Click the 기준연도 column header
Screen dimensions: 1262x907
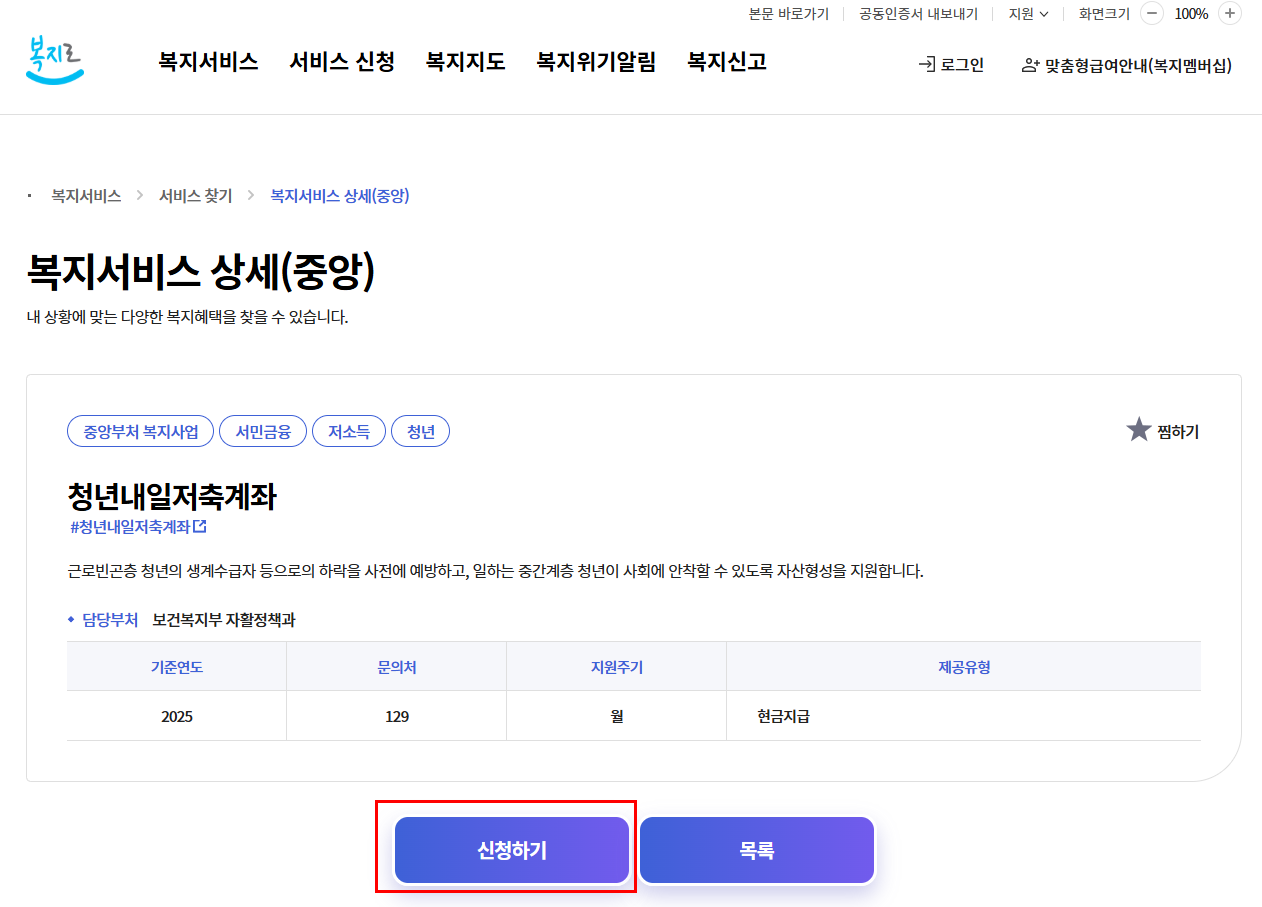click(x=177, y=667)
